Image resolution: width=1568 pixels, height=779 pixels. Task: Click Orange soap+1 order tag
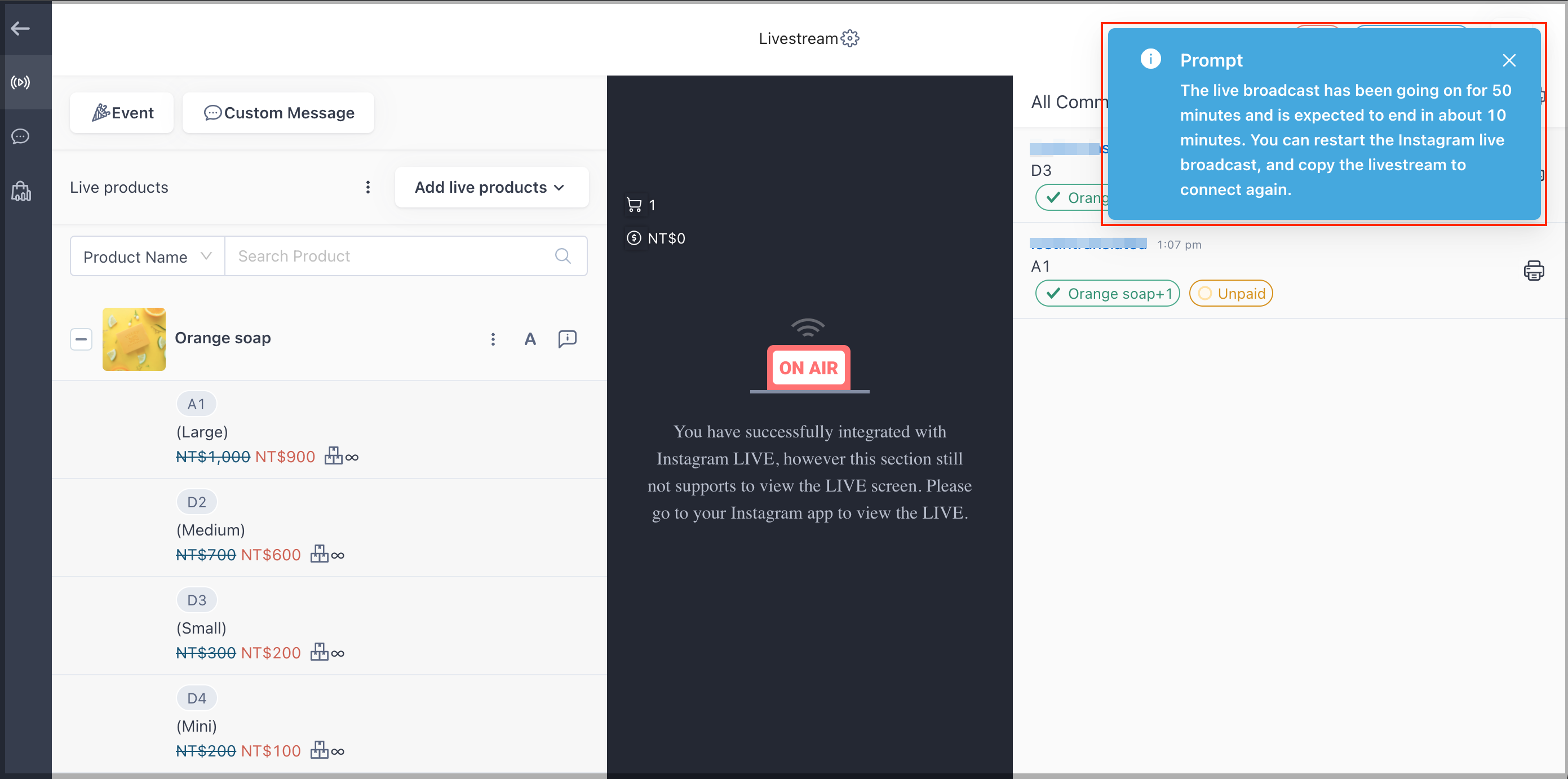[1107, 293]
